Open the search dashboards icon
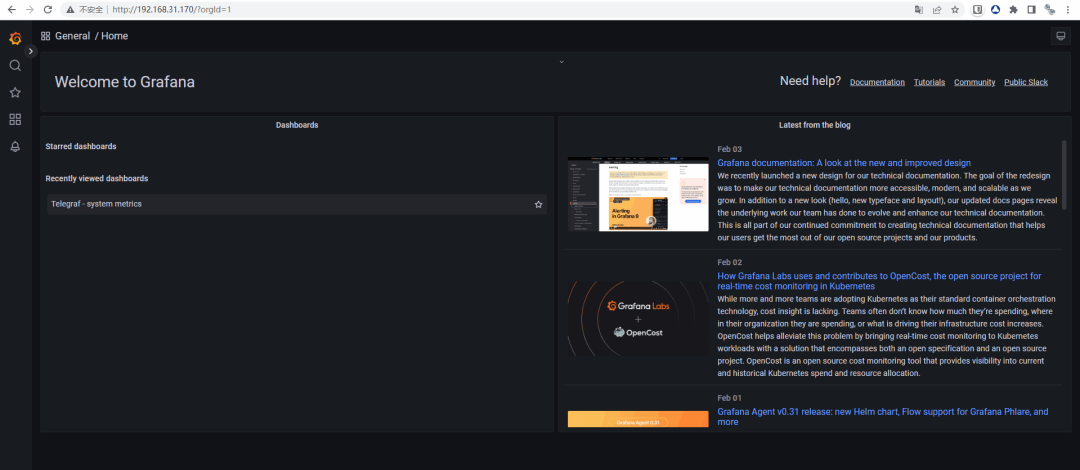Viewport: 1080px width, 470px height. 15,65
